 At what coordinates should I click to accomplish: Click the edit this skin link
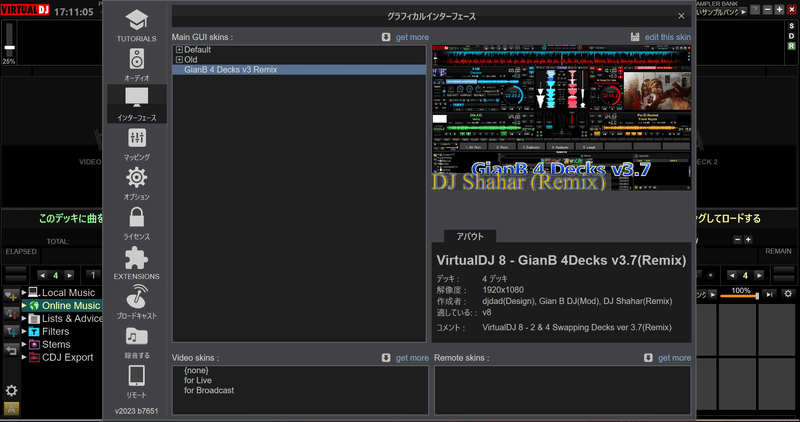(667, 37)
